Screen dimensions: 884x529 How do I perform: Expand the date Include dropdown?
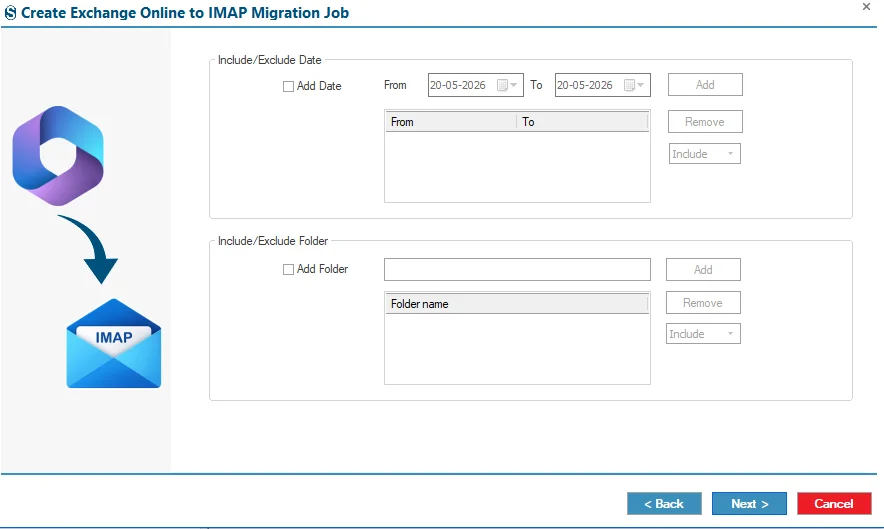[705, 154]
